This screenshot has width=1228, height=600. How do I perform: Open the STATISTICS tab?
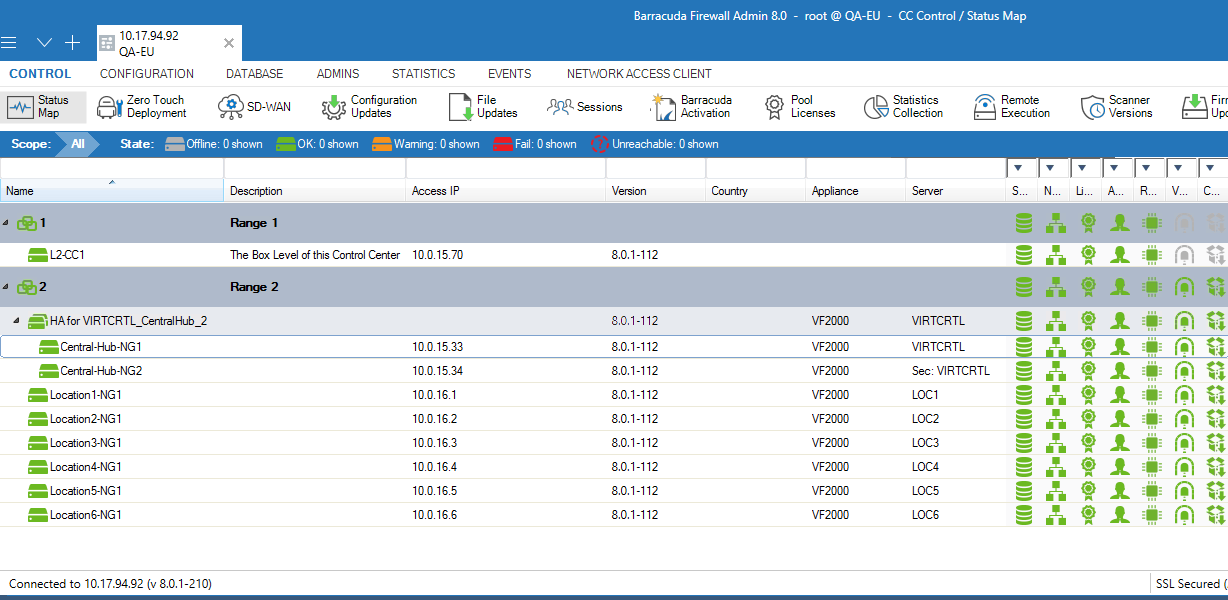point(423,74)
